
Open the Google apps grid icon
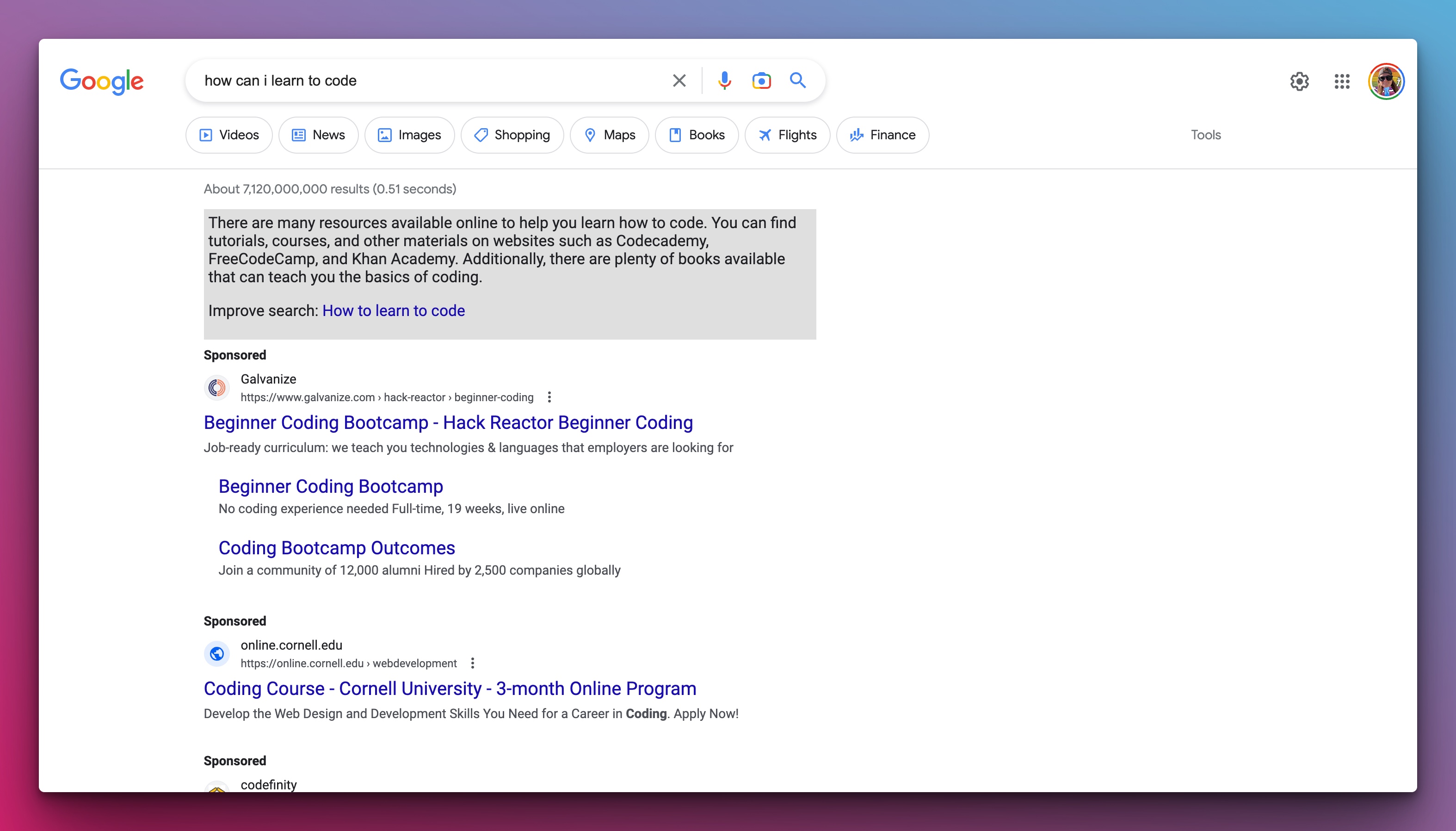coord(1342,81)
